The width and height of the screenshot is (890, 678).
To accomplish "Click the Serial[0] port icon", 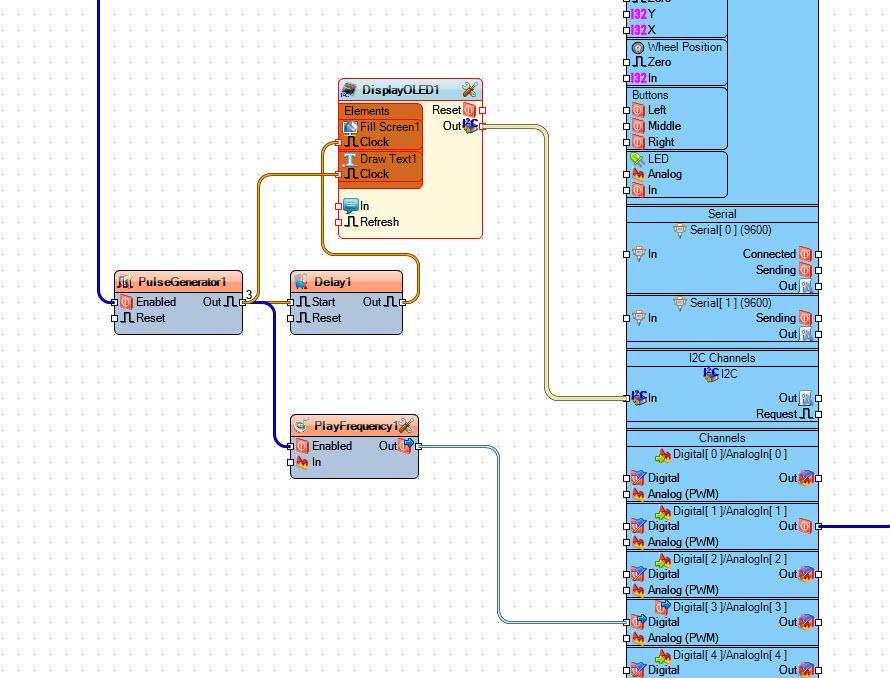I will coord(680,230).
